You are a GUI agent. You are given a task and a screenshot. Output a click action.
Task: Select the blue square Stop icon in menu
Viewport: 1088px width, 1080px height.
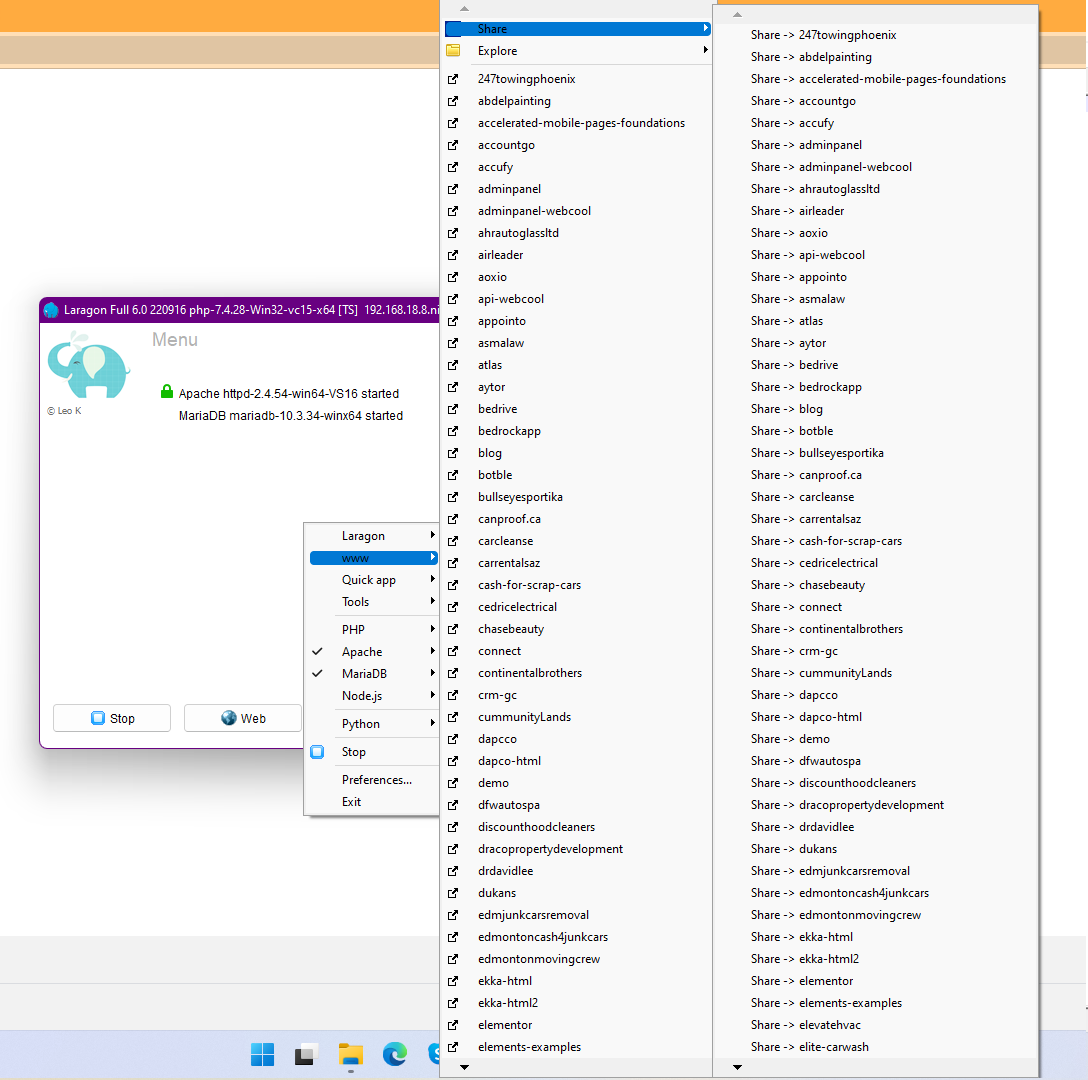pos(317,752)
